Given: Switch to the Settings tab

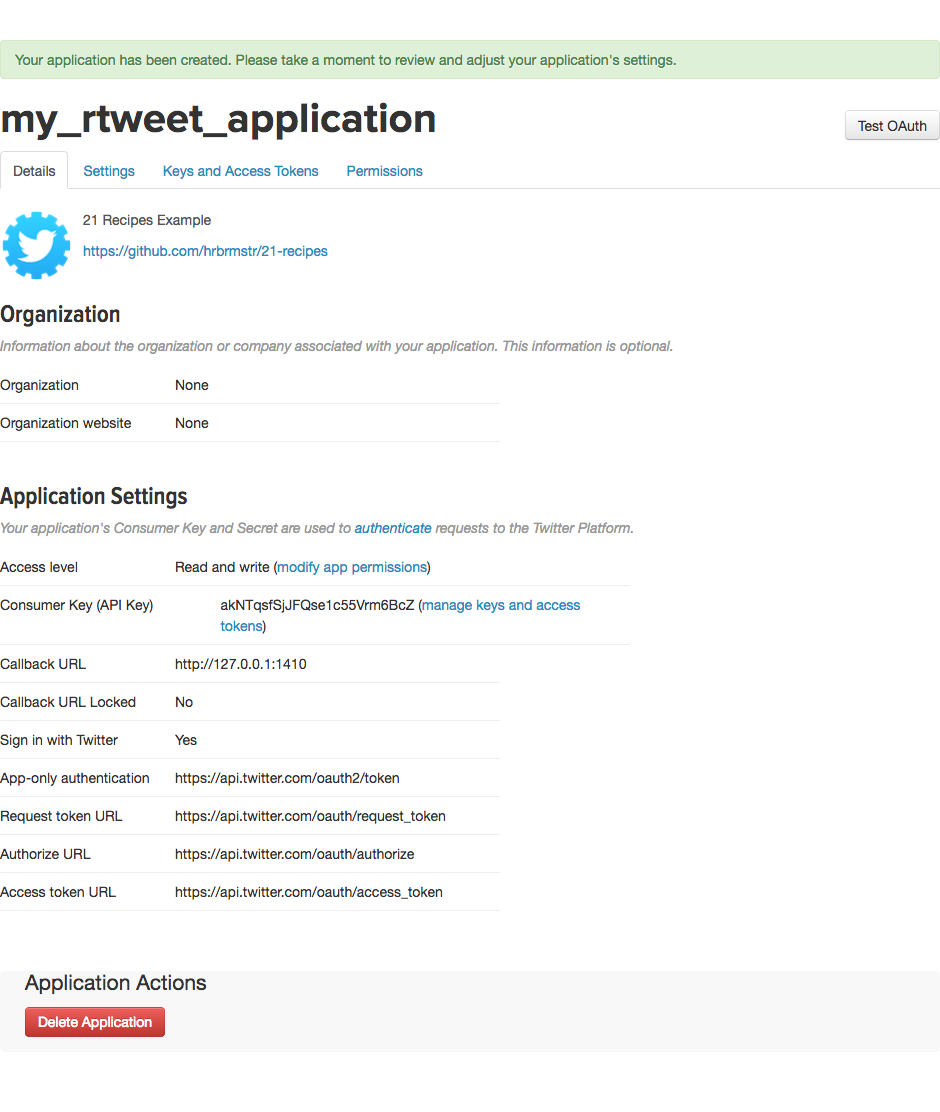Looking at the screenshot, I should click(x=109, y=171).
